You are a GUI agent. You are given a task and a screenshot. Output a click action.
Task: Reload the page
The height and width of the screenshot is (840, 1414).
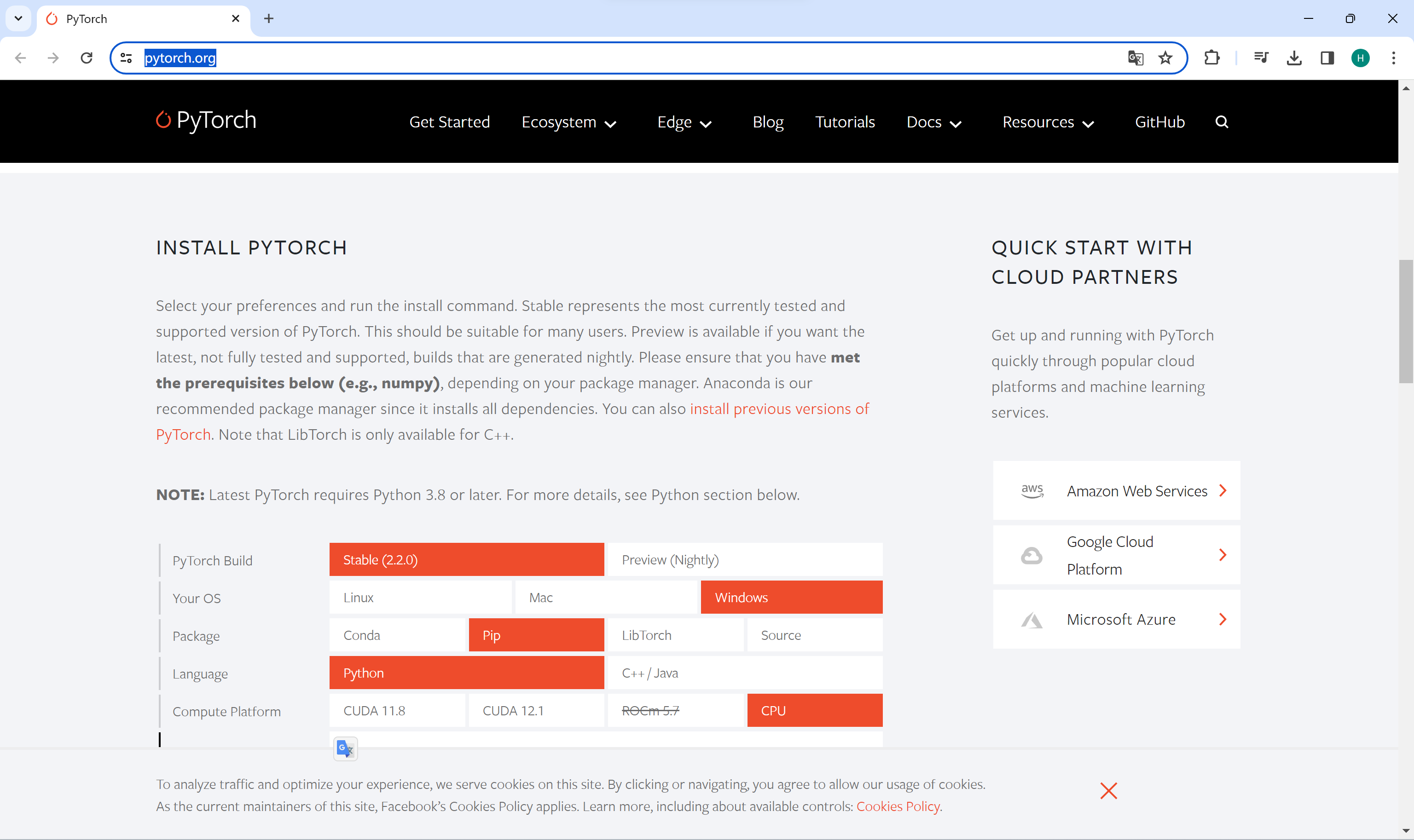coord(87,58)
